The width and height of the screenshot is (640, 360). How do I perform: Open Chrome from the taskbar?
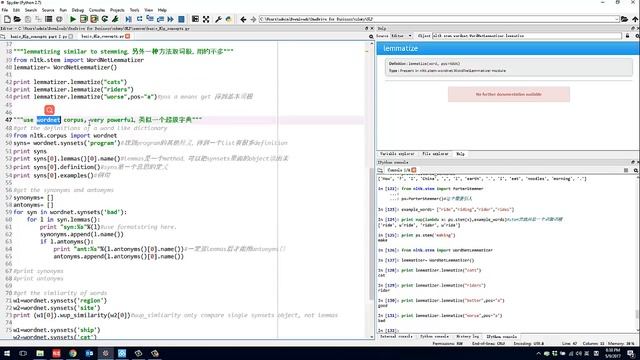click(73, 353)
